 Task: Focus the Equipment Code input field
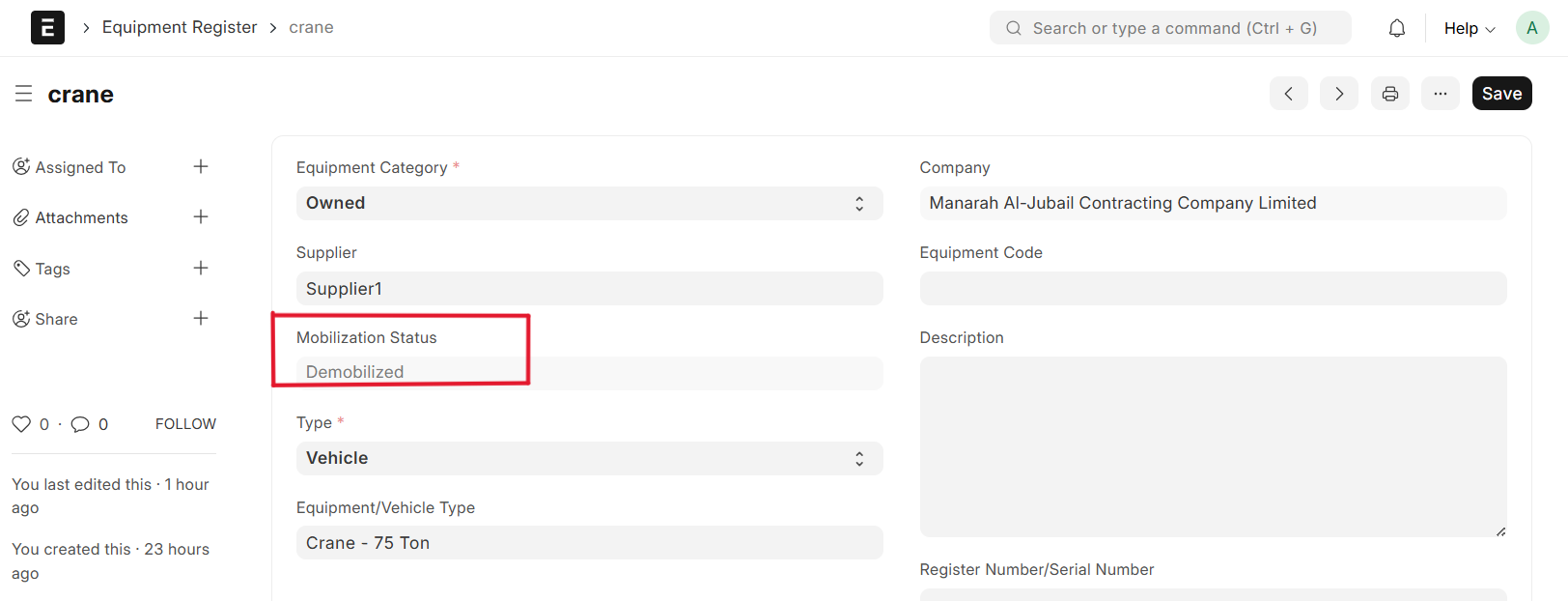(x=1212, y=289)
